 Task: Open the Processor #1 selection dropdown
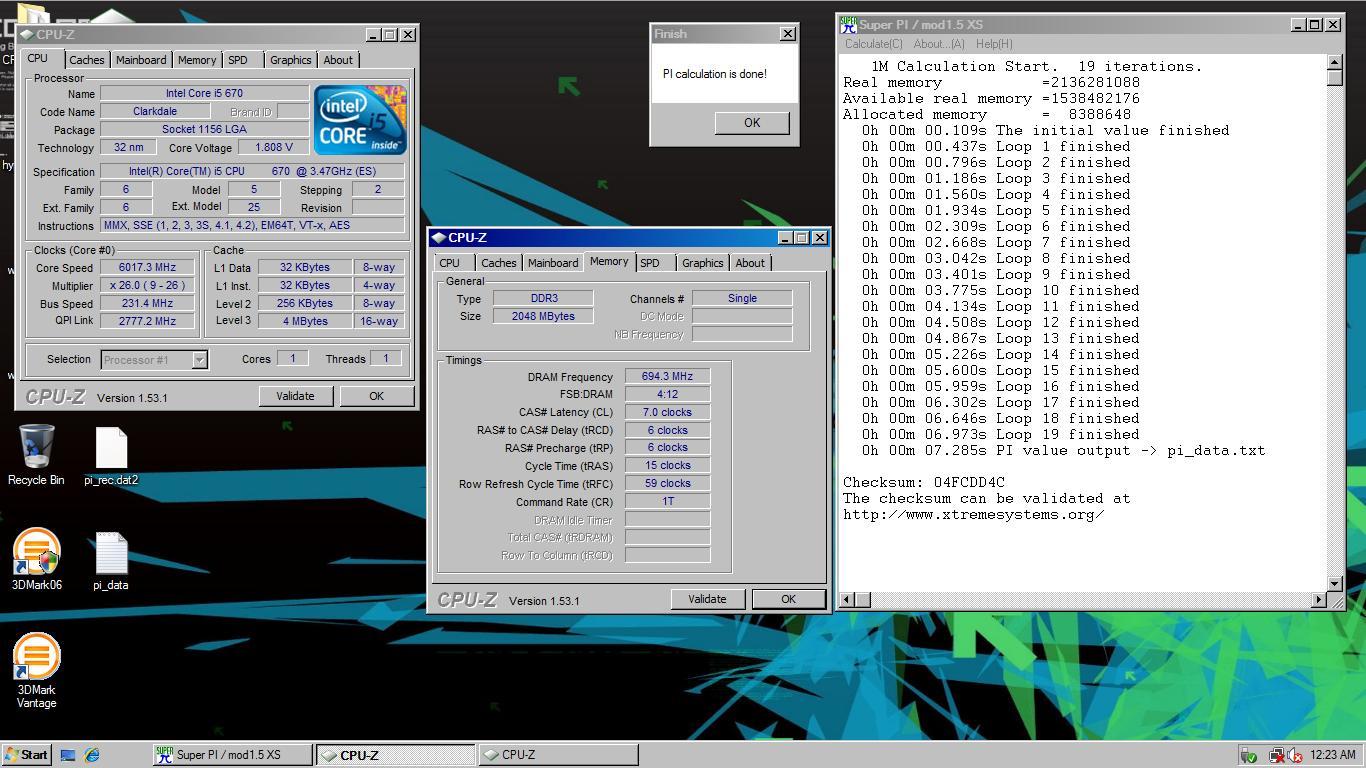pos(199,359)
